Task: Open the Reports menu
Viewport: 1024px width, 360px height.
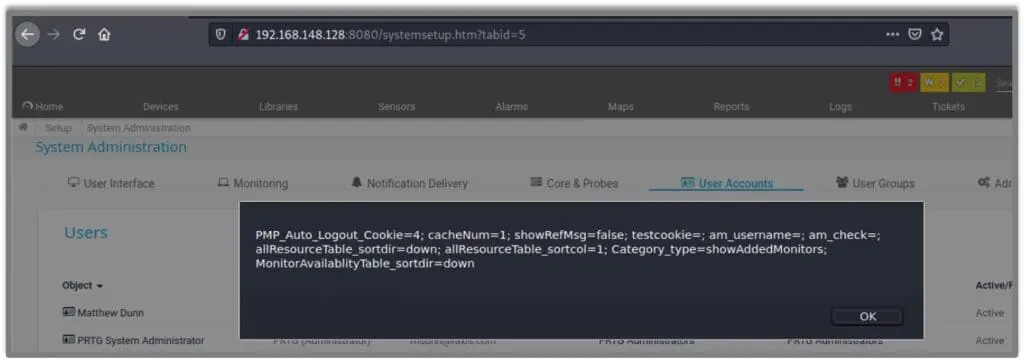Action: (x=731, y=106)
